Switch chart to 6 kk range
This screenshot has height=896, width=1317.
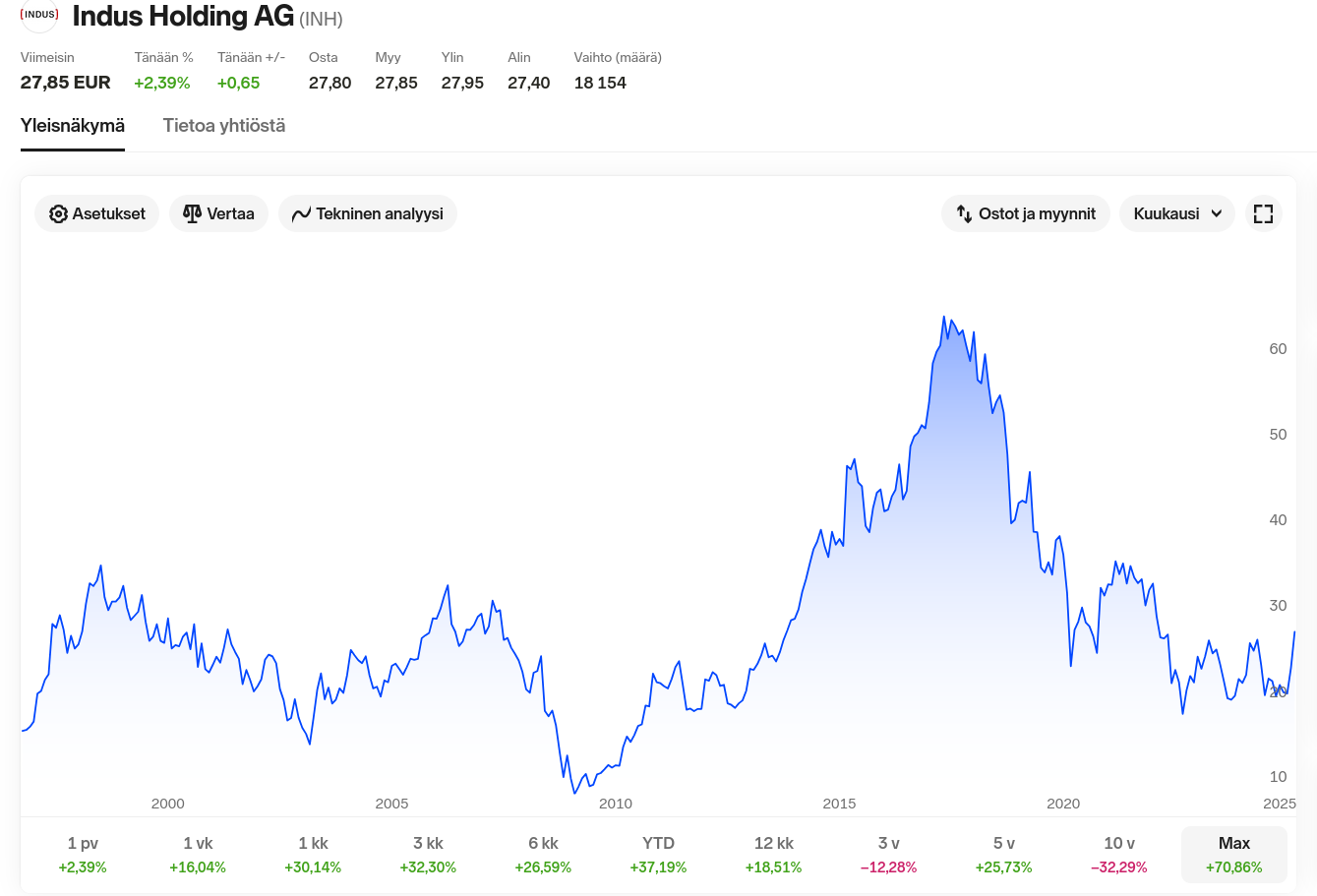[x=543, y=854]
